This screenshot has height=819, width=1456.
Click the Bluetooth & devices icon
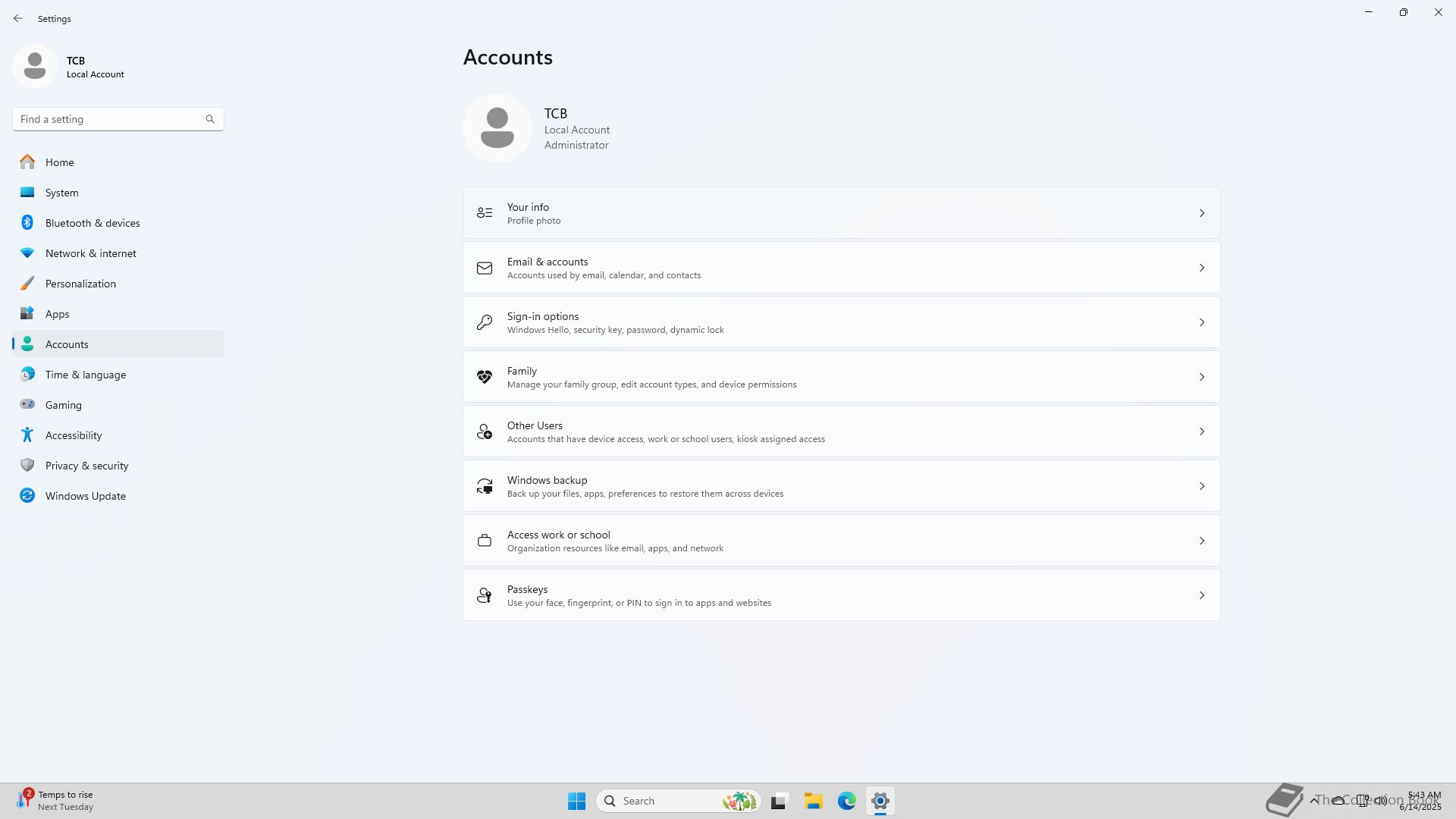pyautogui.click(x=27, y=223)
